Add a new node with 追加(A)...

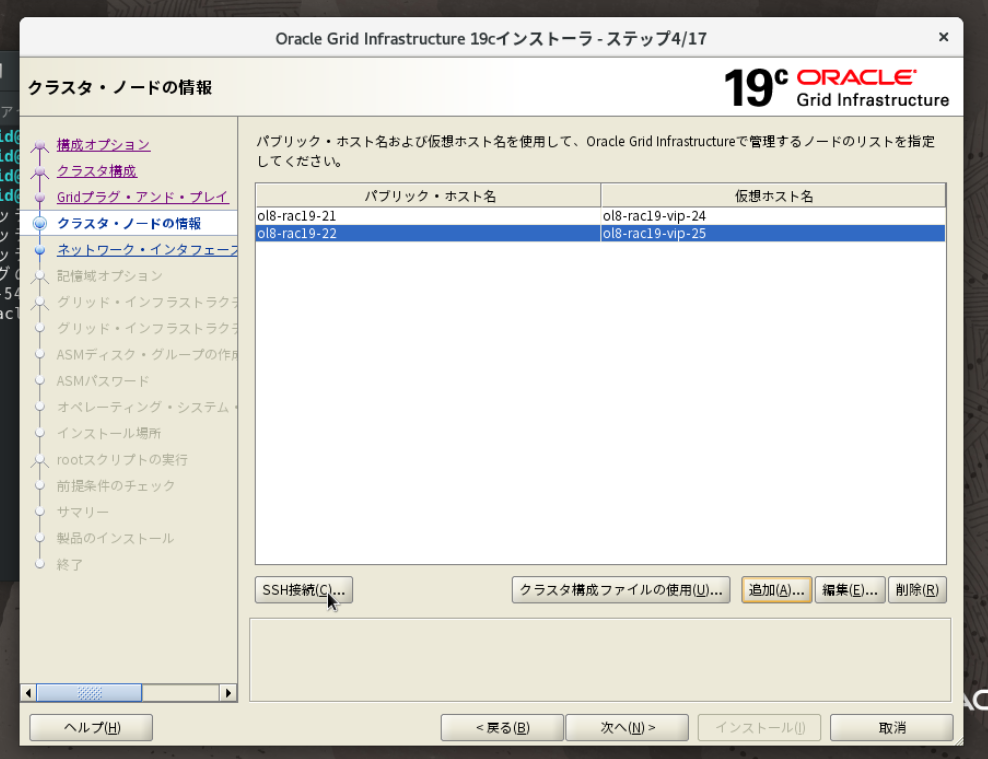(x=776, y=590)
